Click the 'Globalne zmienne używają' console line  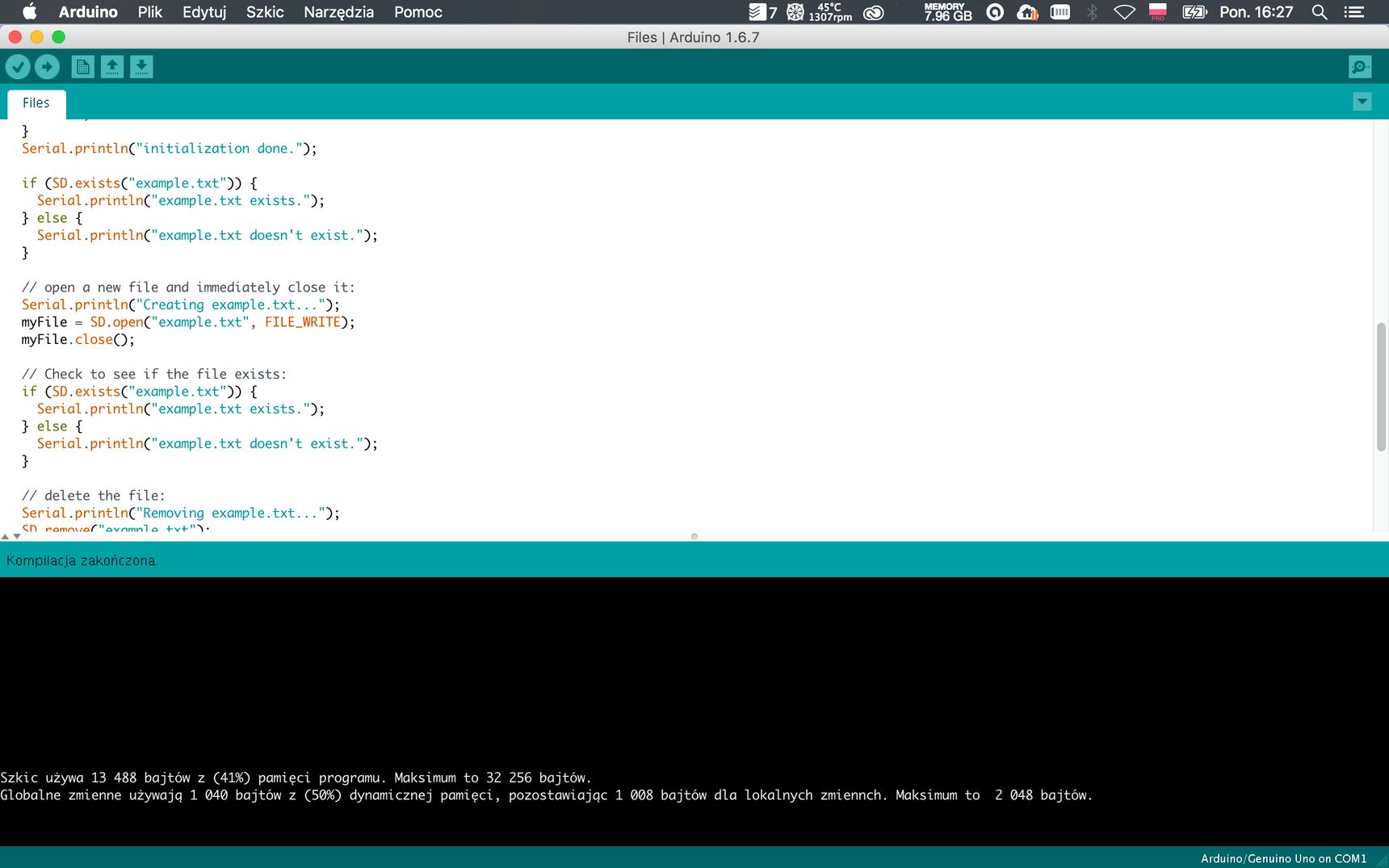click(546, 795)
